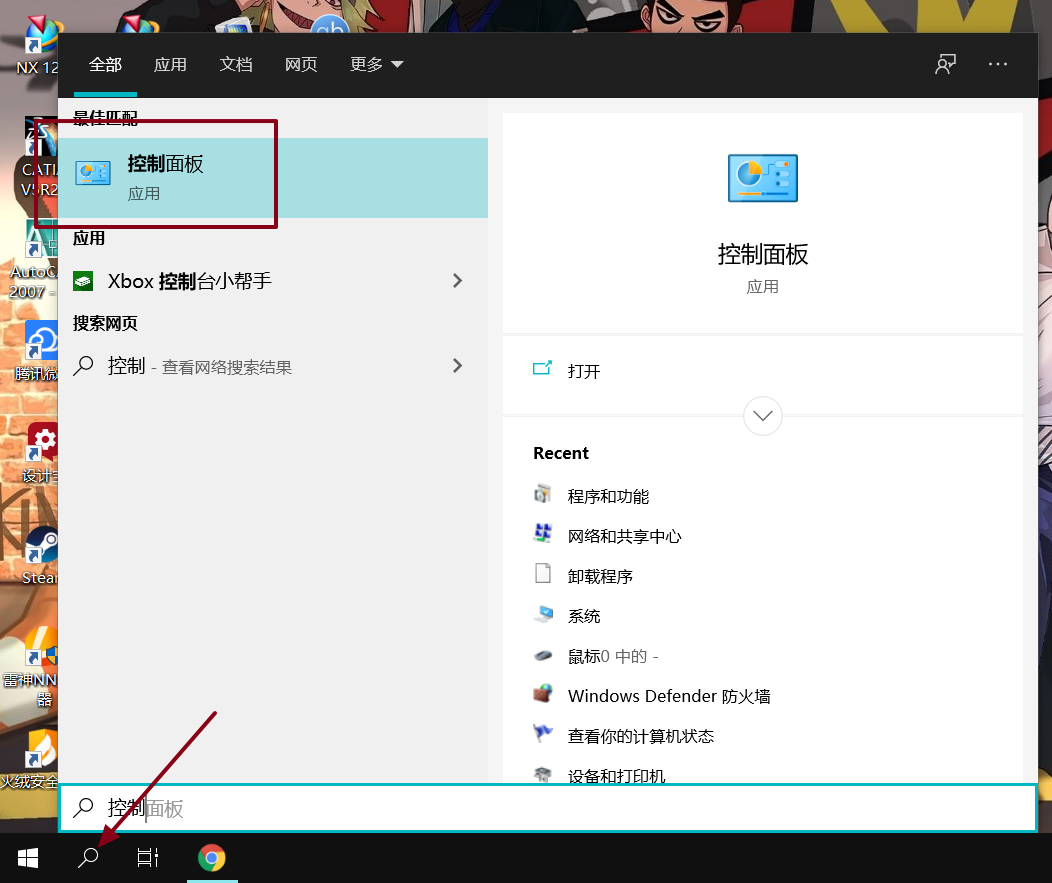Select the Xbox 控制台小帮手 result text
The width and height of the screenshot is (1052, 883).
[190, 280]
